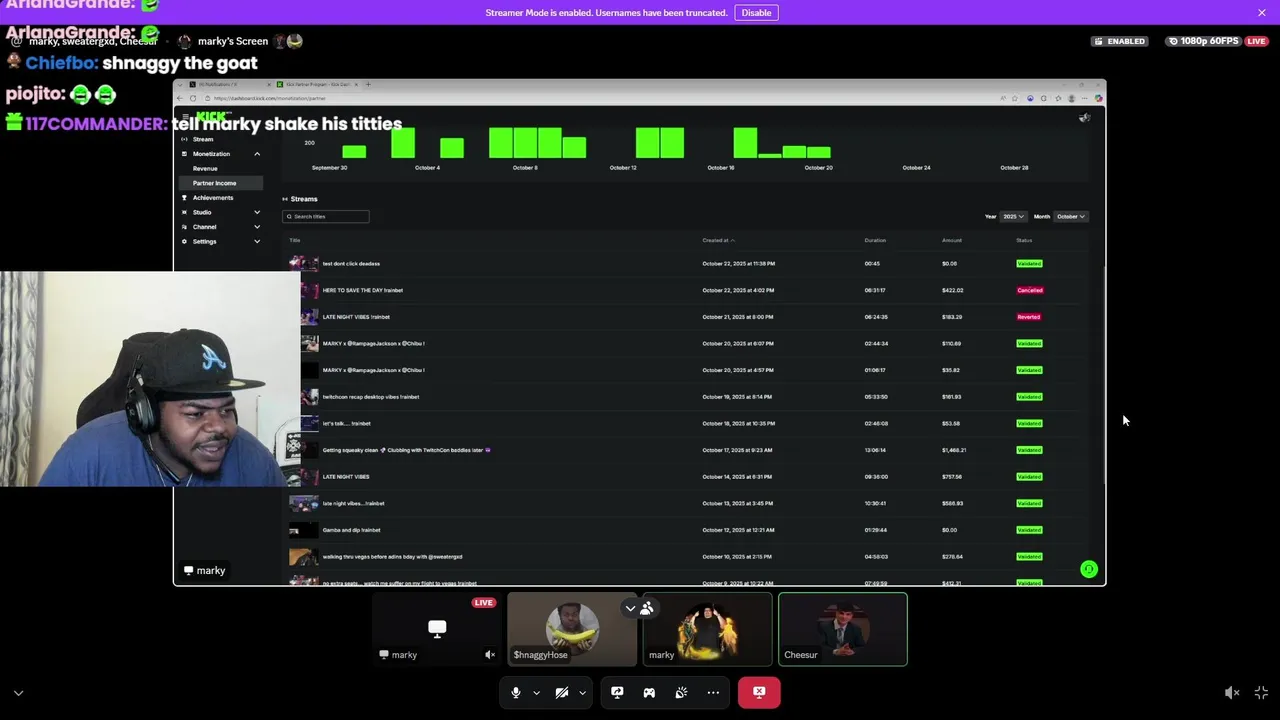
Task: Click the 13:06:14 duration cell
Action: click(x=876, y=450)
